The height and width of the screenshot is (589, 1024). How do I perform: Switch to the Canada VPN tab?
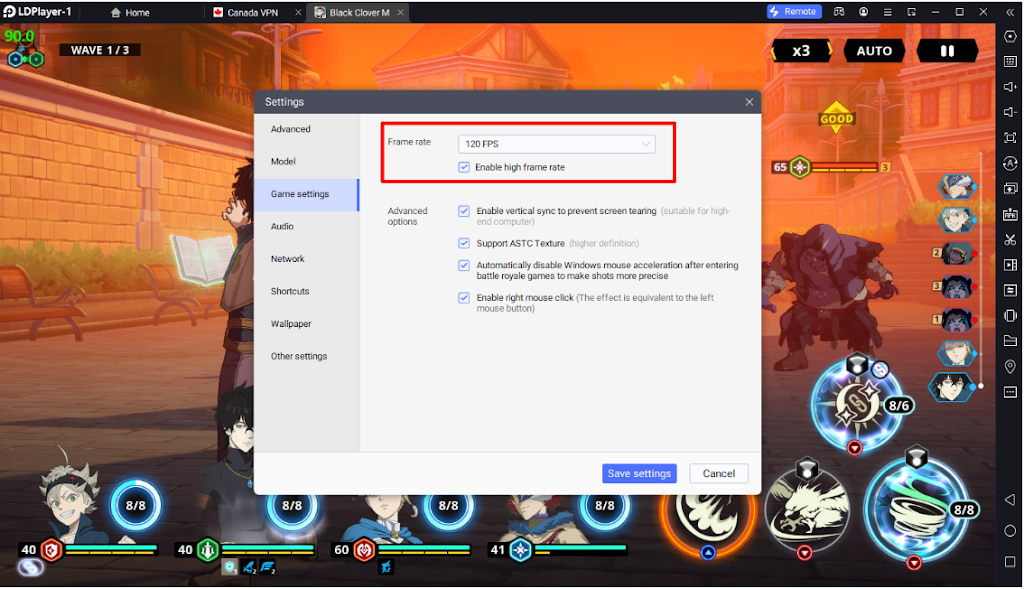[x=246, y=12]
